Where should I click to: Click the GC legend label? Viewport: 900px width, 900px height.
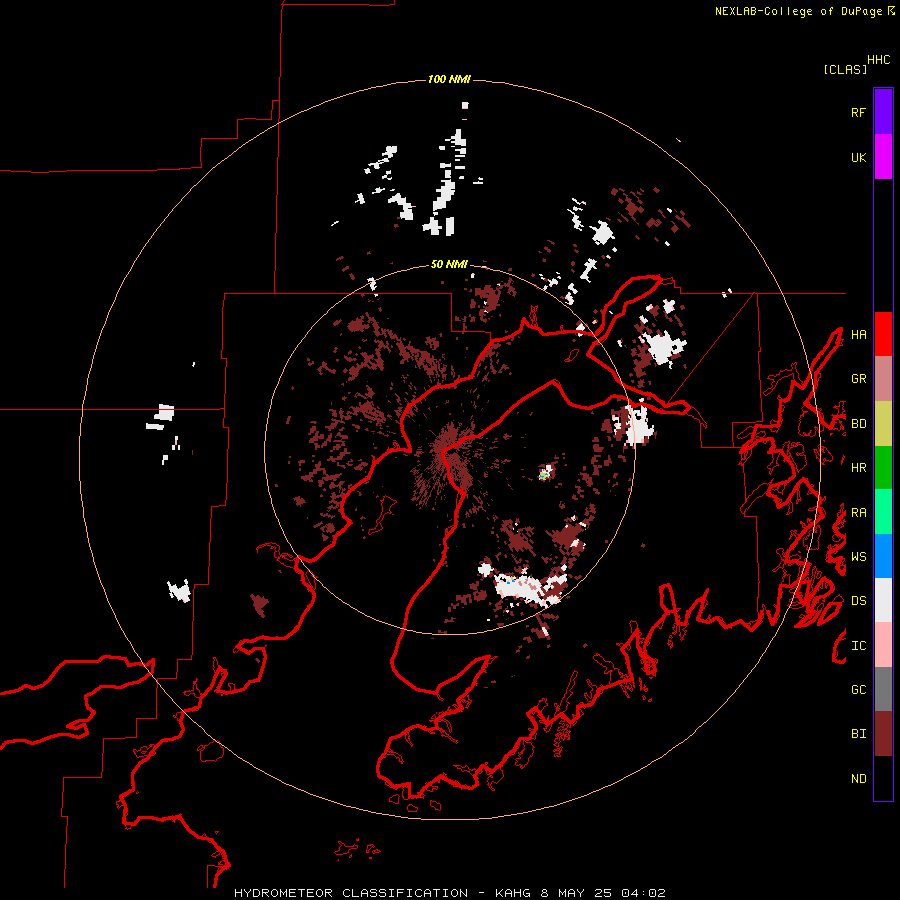(x=859, y=690)
